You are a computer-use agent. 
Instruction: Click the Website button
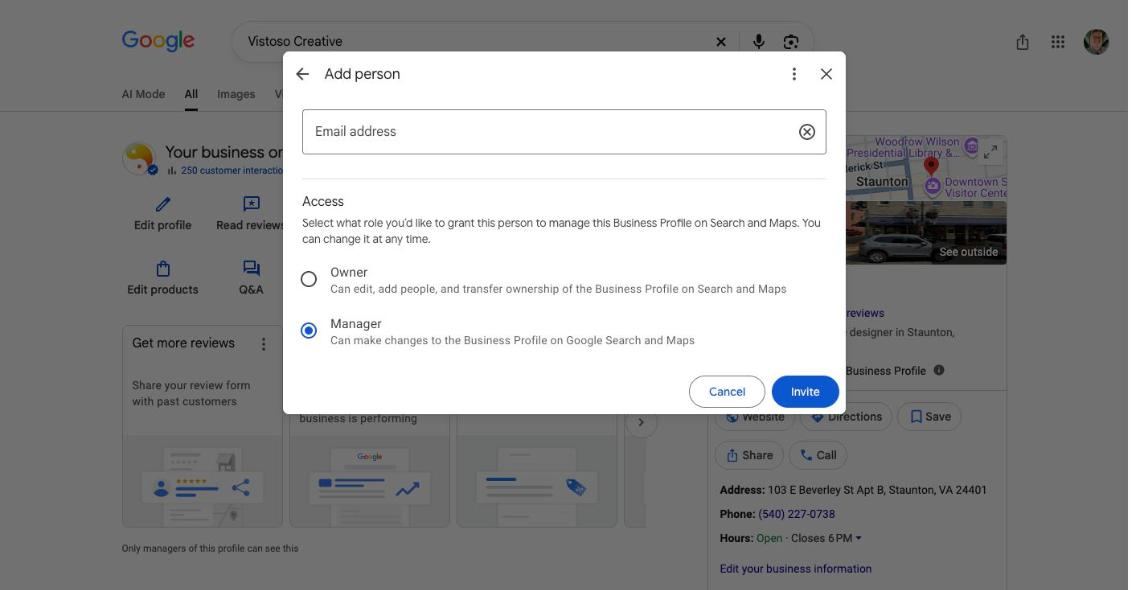[756, 417]
